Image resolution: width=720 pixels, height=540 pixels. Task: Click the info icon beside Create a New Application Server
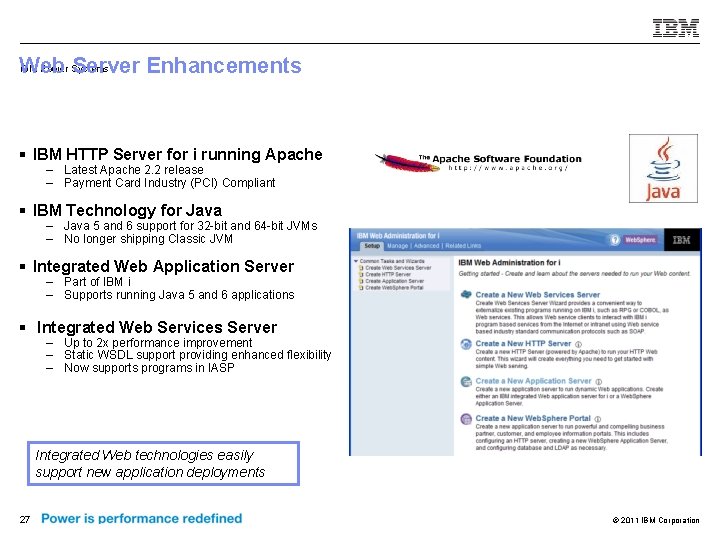[x=599, y=382]
